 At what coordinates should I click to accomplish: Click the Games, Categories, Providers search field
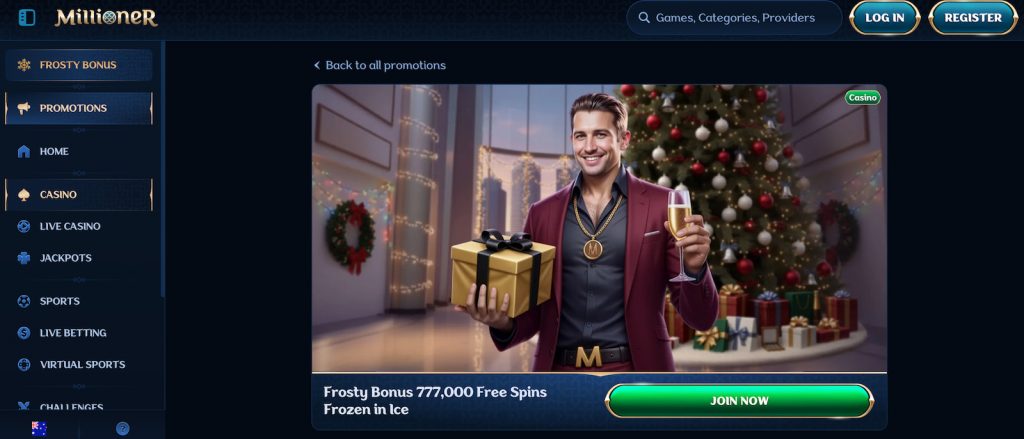pyautogui.click(x=734, y=18)
